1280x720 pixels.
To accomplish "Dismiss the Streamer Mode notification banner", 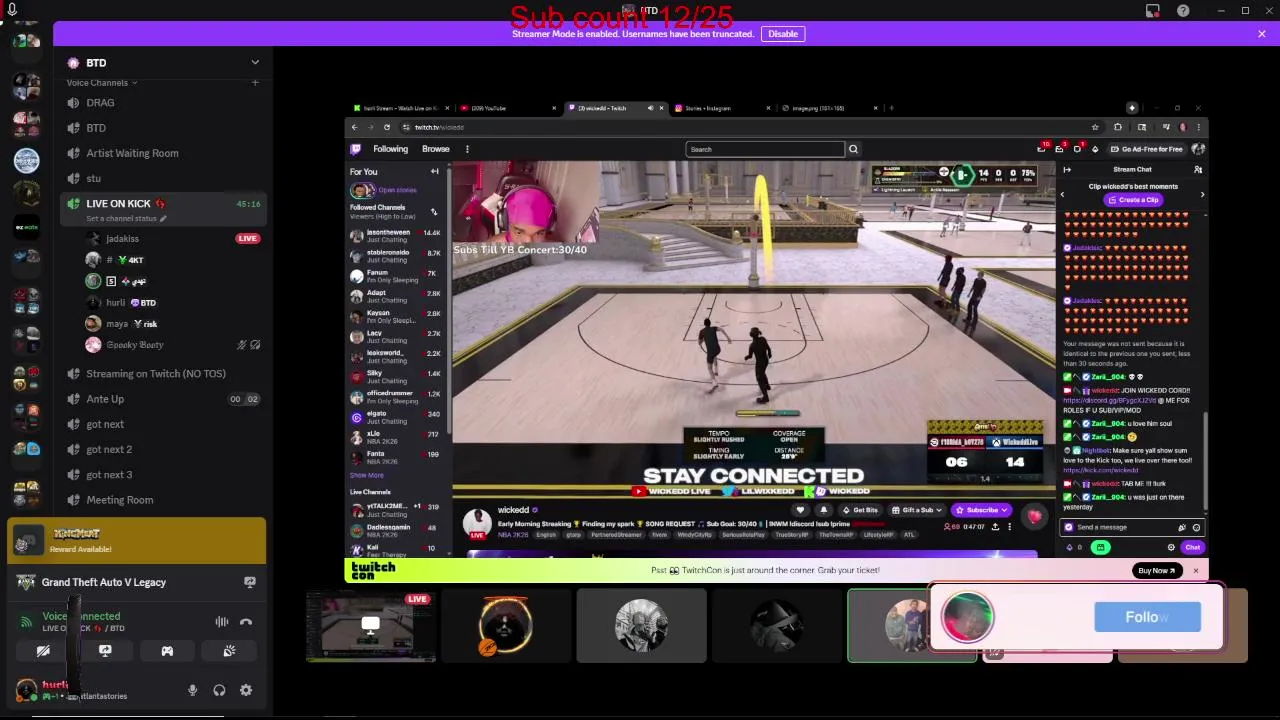I will (x=1262, y=34).
